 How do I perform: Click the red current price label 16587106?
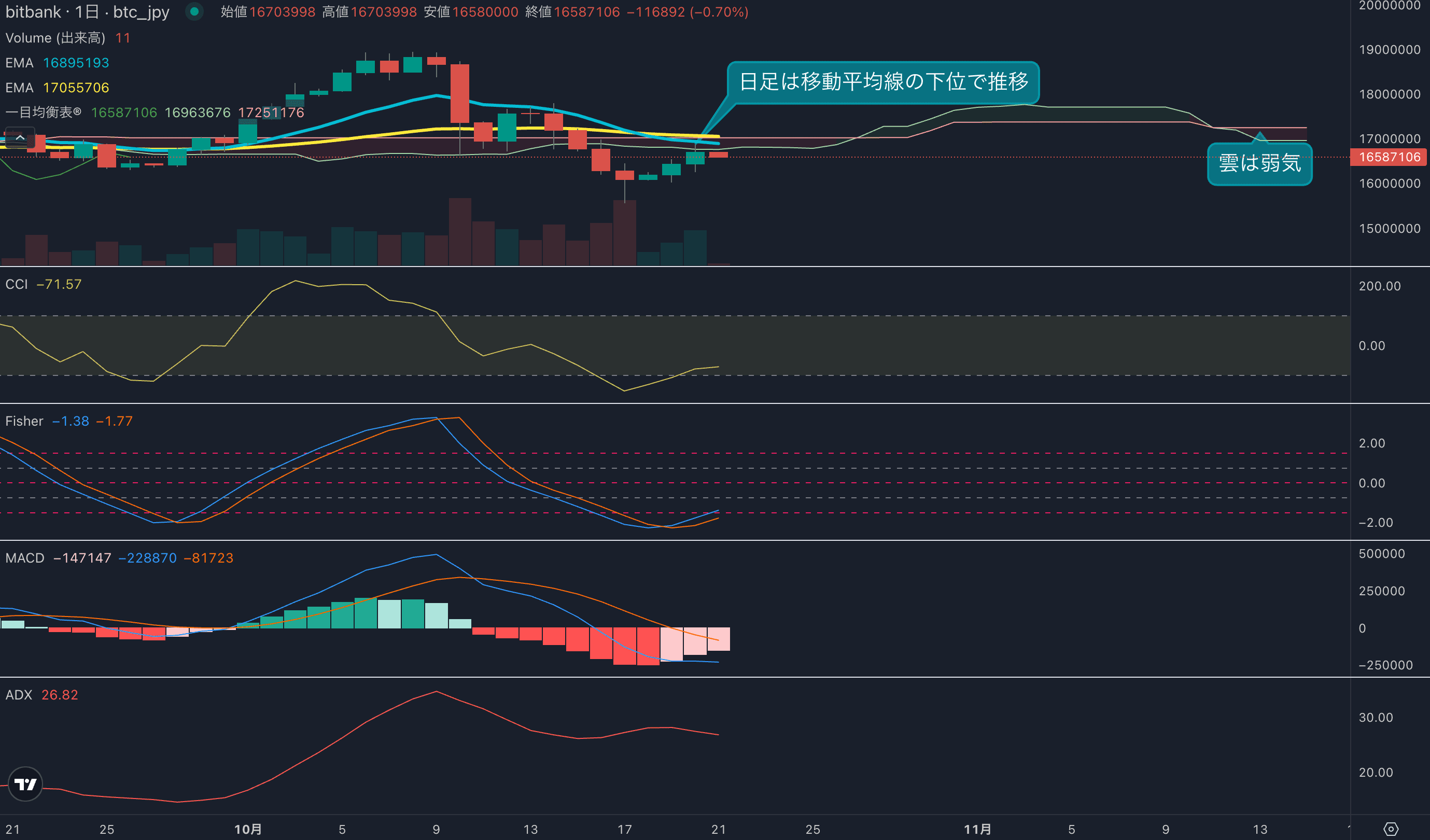click(1389, 157)
